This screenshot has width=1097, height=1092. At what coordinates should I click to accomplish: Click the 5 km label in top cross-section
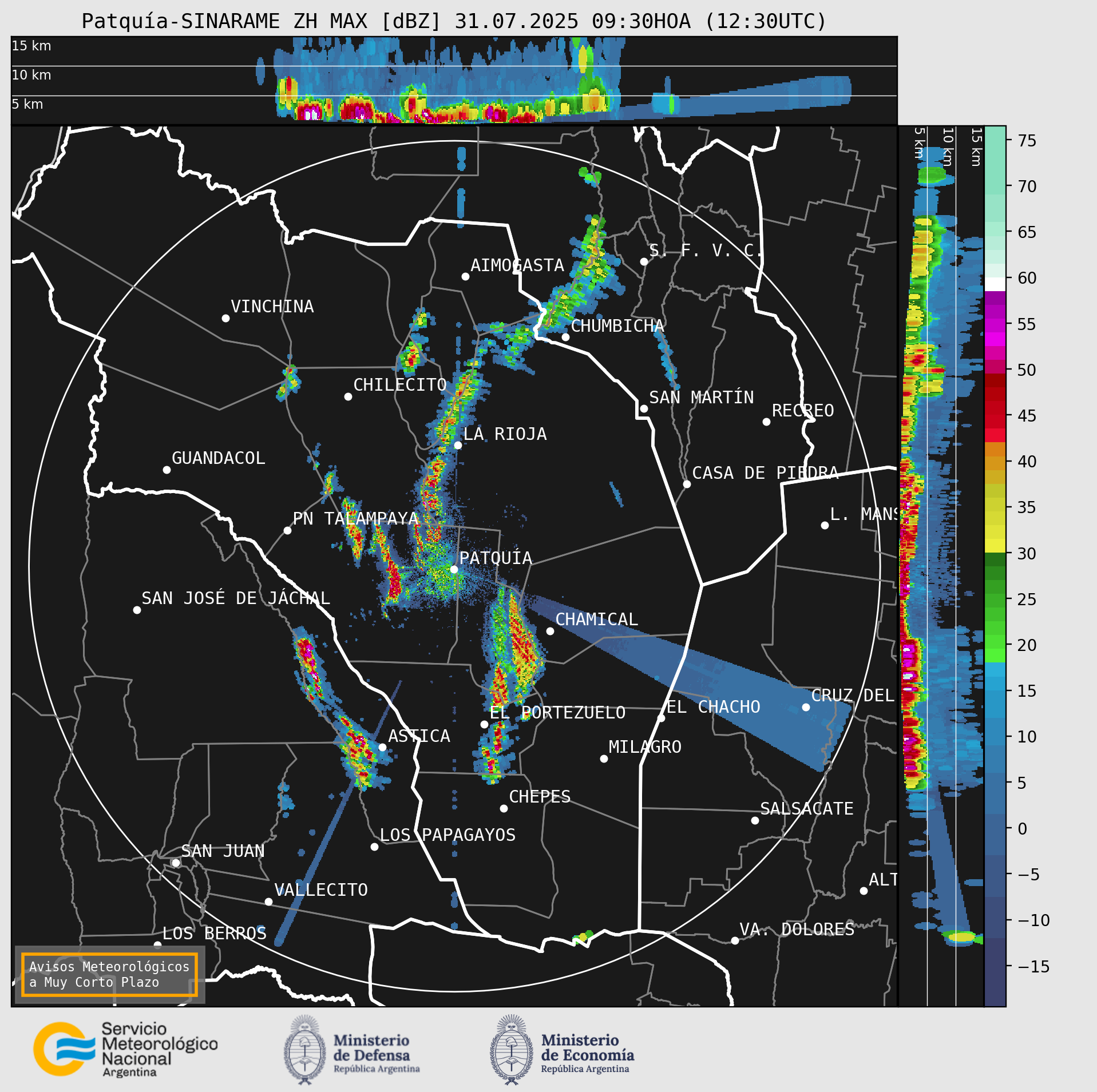coord(27,104)
